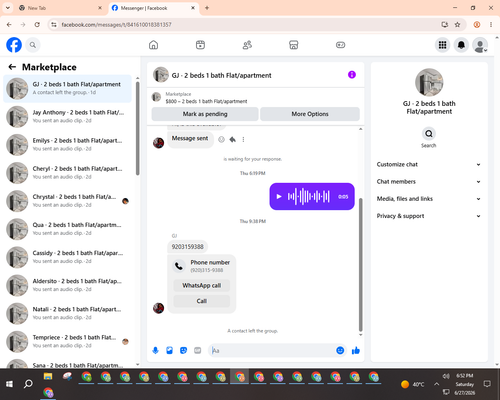Screen dimensions: 500x400
Task: Open Cassidy conversation
Action: pos(68,257)
